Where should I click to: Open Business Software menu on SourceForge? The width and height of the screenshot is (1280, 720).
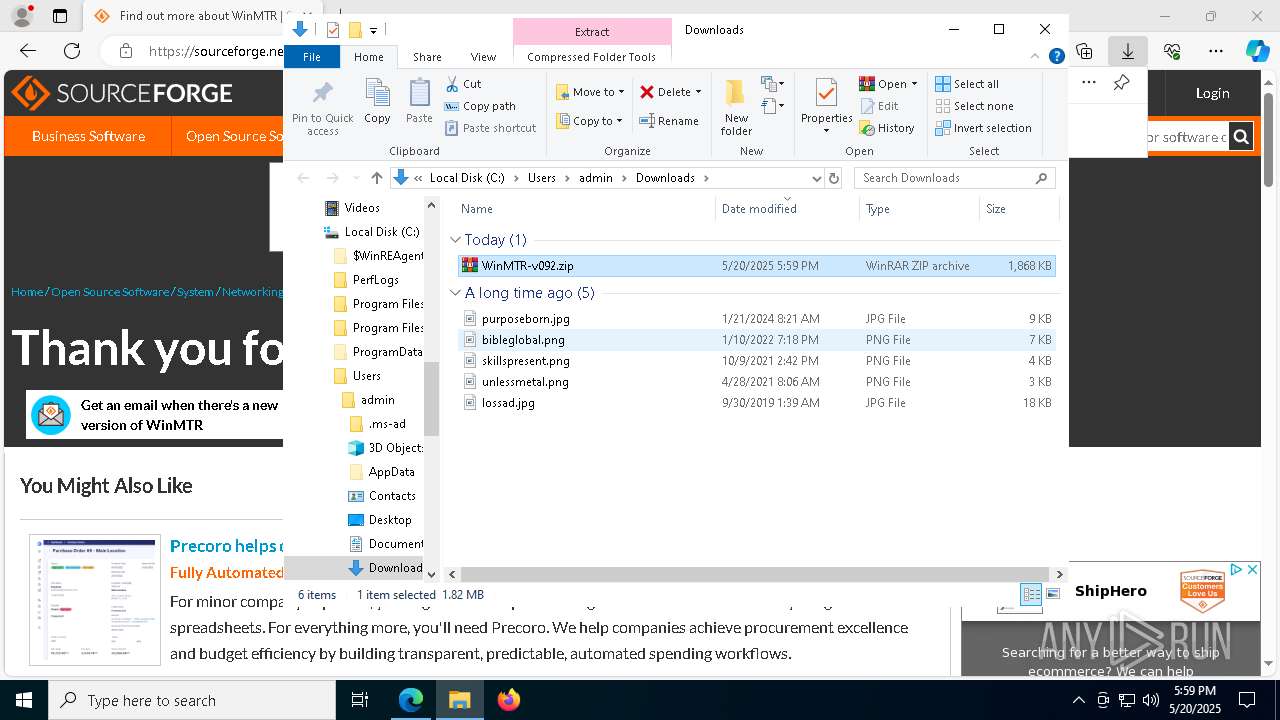[x=88, y=136]
